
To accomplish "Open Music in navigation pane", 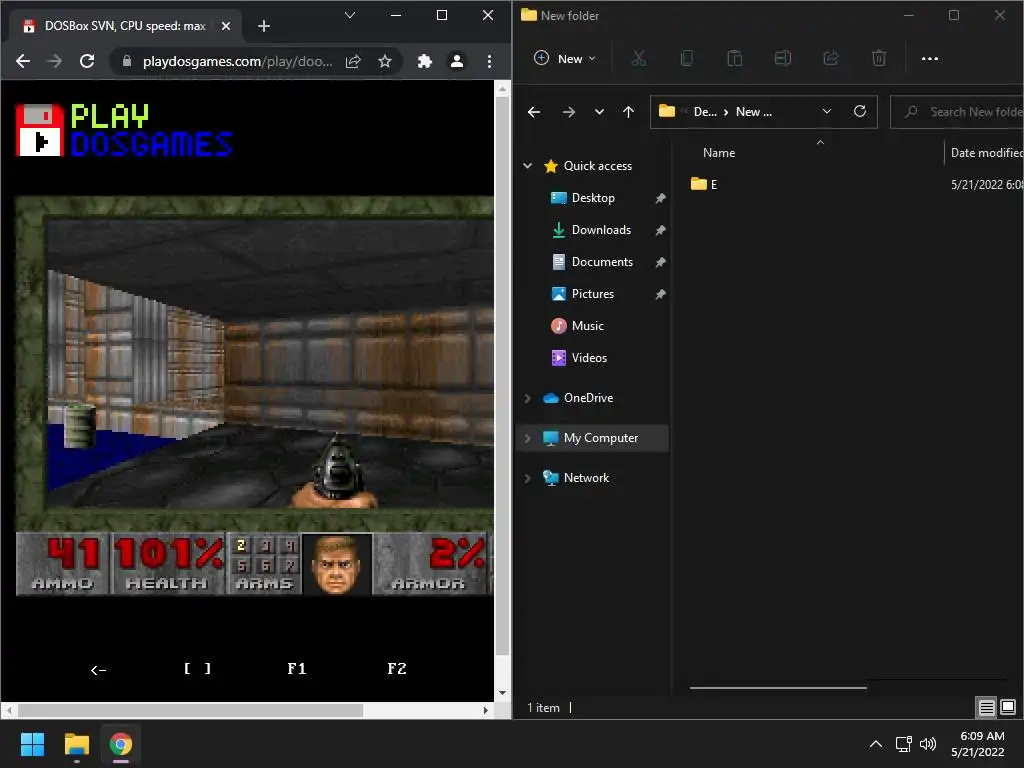I will pos(587,326).
